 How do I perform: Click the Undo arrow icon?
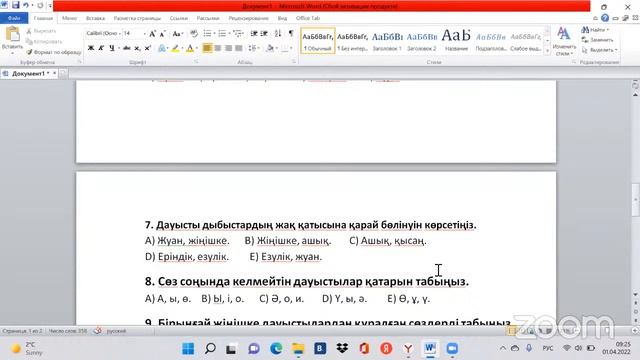click(x=26, y=5)
